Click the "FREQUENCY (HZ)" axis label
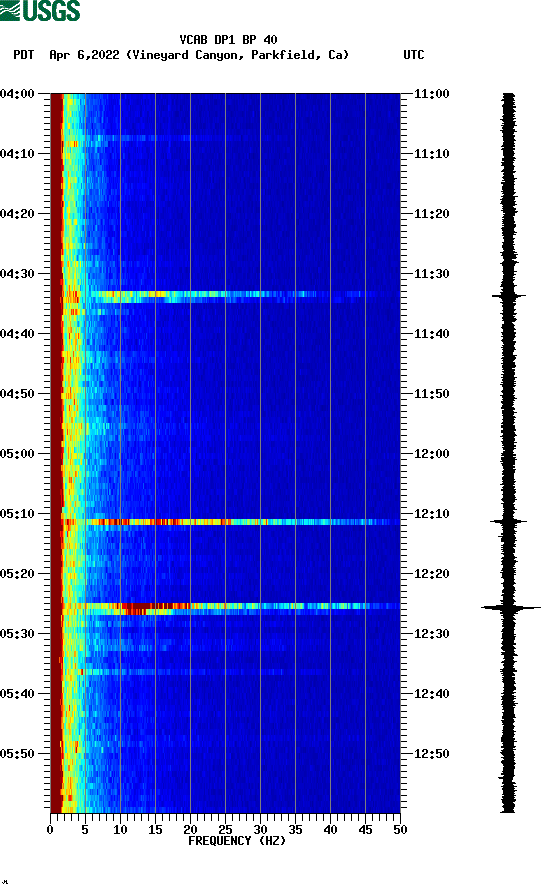Screen dimensions: 552x893 click(236, 841)
